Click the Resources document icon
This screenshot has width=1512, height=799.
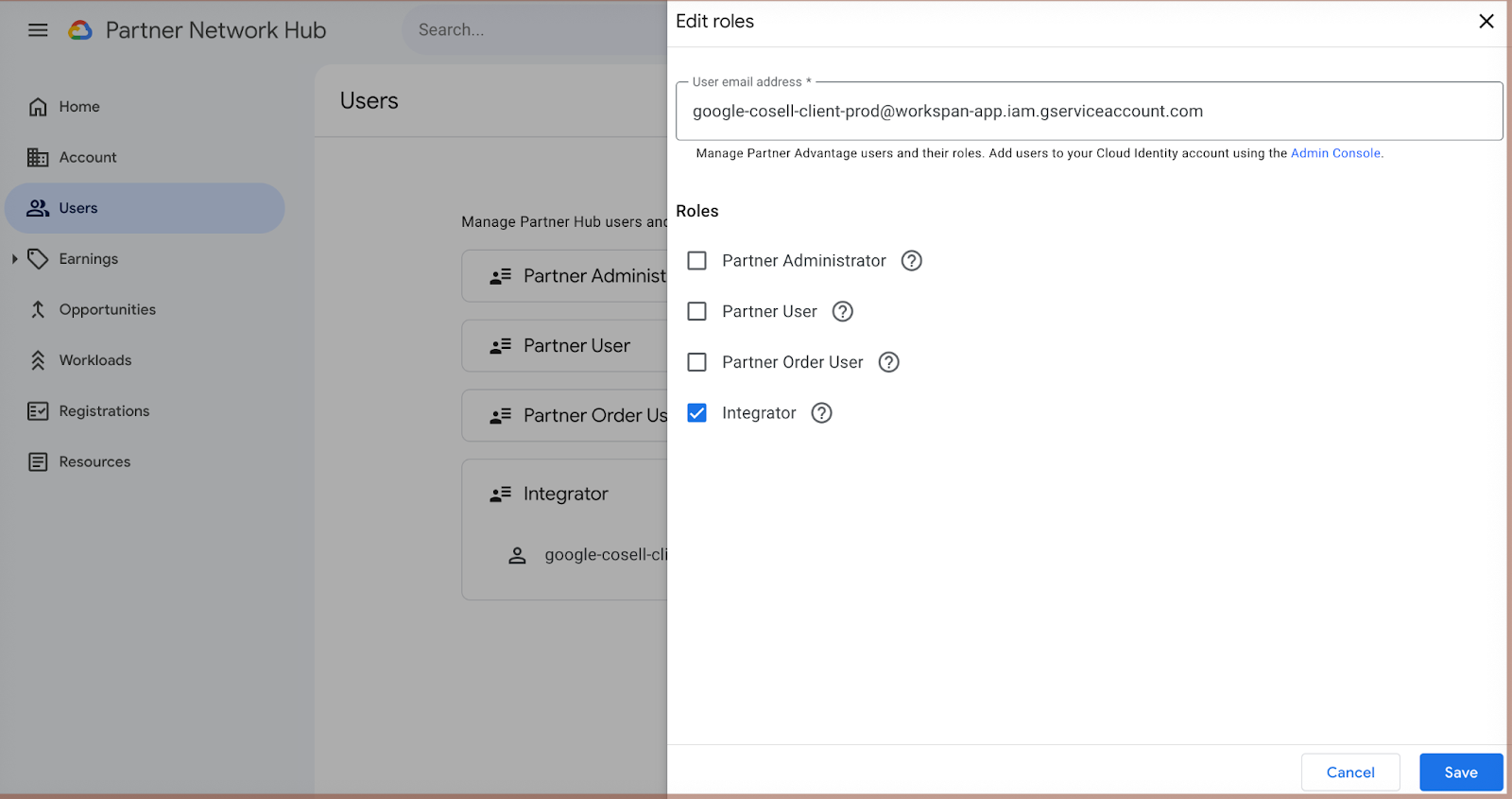[x=38, y=461]
